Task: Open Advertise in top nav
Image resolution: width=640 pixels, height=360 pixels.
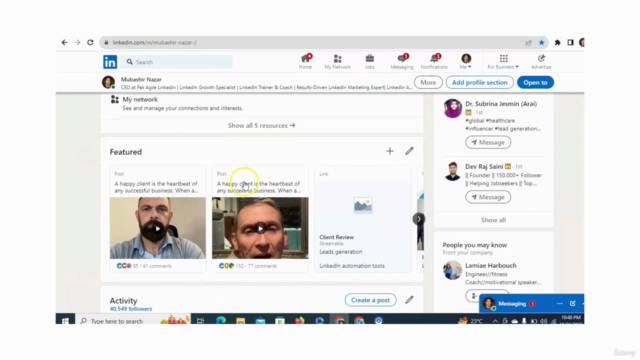Action: (x=541, y=62)
